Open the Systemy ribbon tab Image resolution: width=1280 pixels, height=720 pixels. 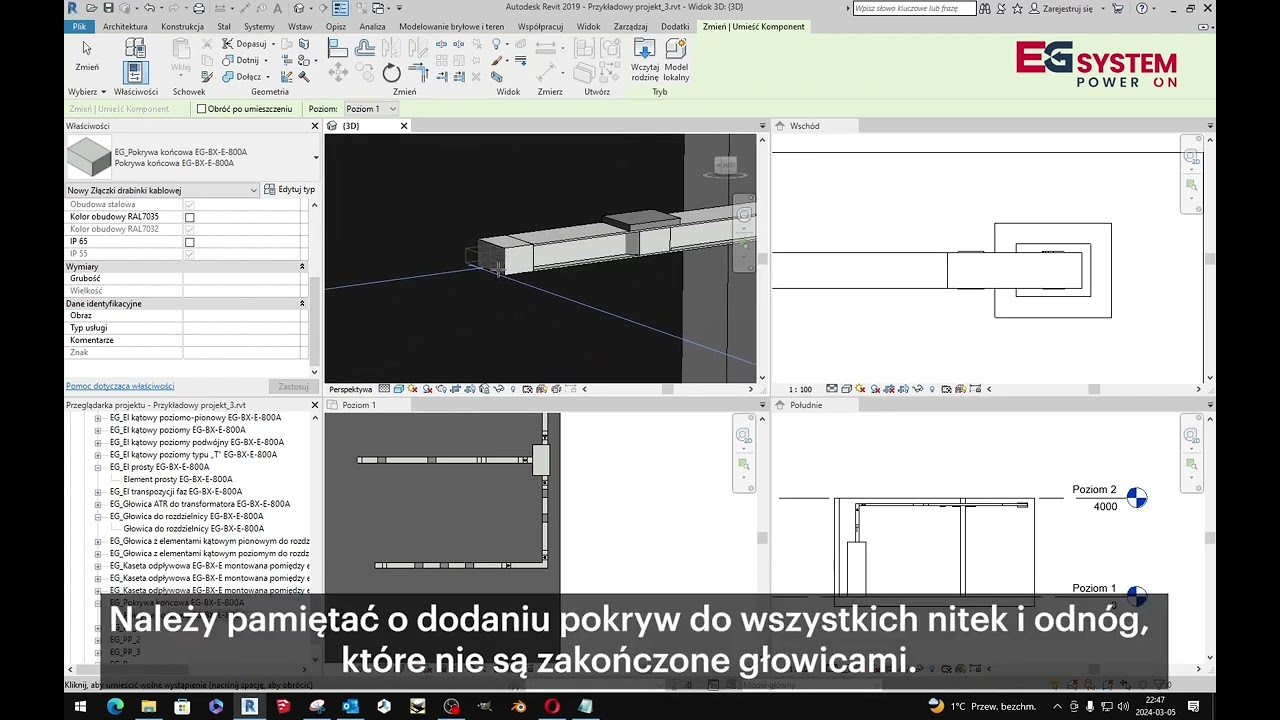click(259, 27)
